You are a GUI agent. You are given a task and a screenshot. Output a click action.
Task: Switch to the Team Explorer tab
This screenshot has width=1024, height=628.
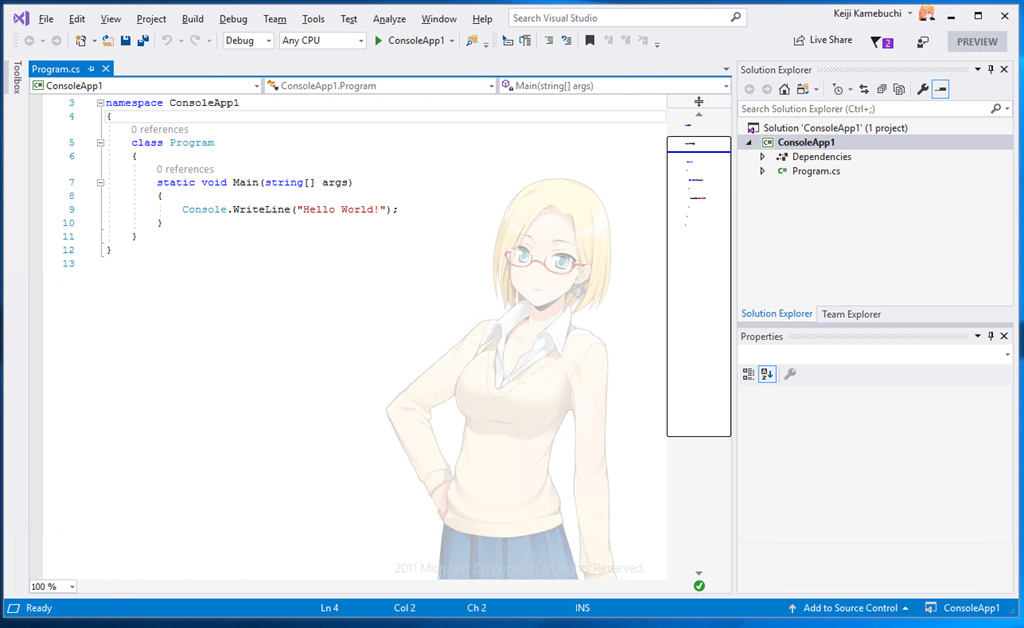tap(851, 314)
